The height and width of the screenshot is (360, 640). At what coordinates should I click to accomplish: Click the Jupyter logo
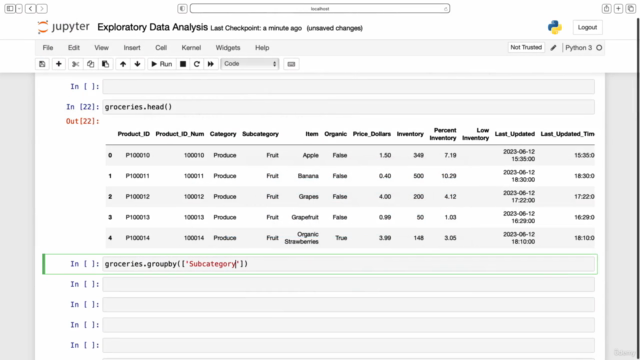(63, 27)
